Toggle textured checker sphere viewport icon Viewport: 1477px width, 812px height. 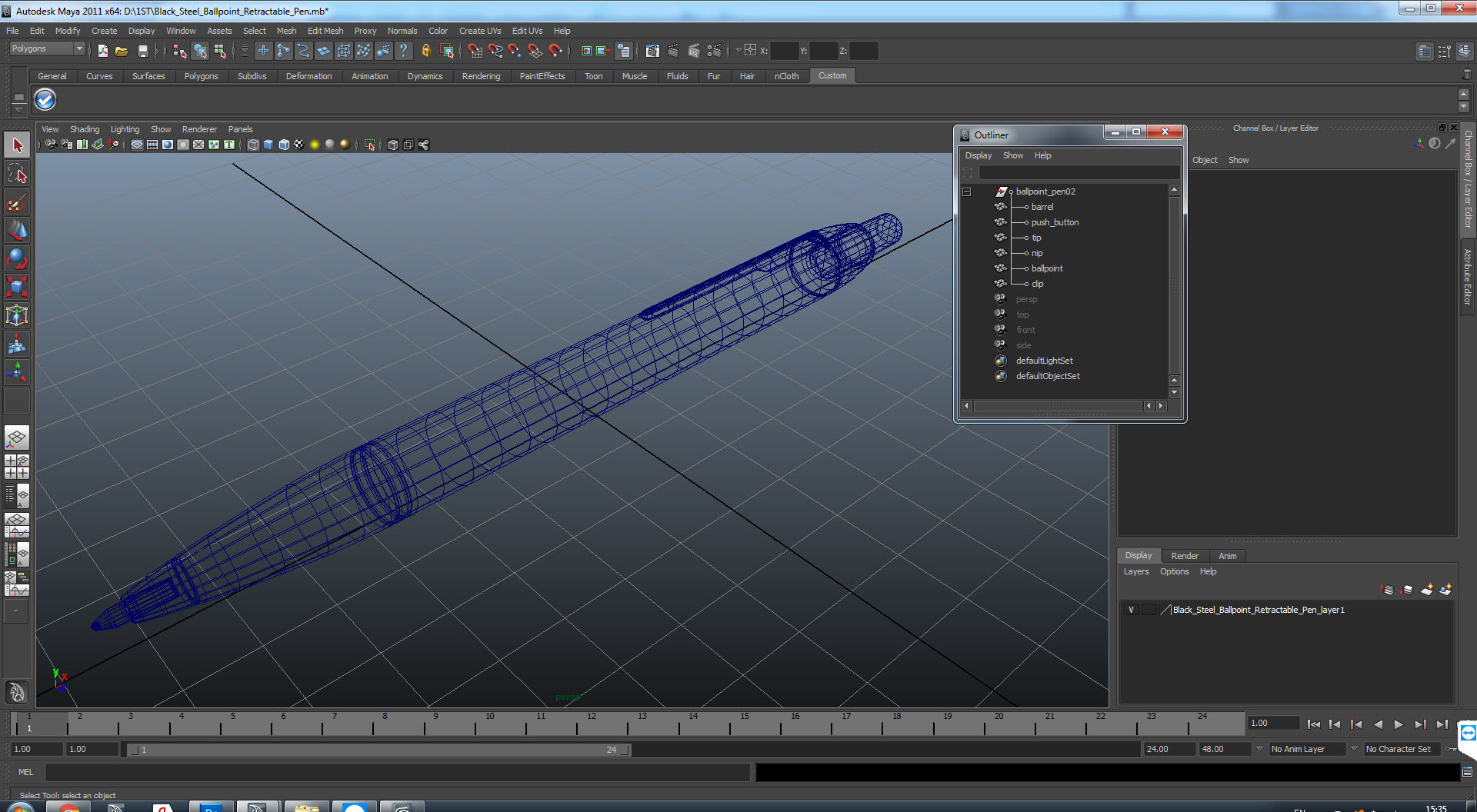[299, 145]
